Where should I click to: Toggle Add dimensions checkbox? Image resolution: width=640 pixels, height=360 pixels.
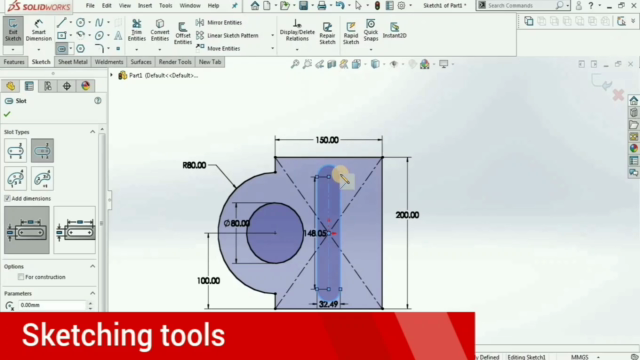(x=7, y=199)
